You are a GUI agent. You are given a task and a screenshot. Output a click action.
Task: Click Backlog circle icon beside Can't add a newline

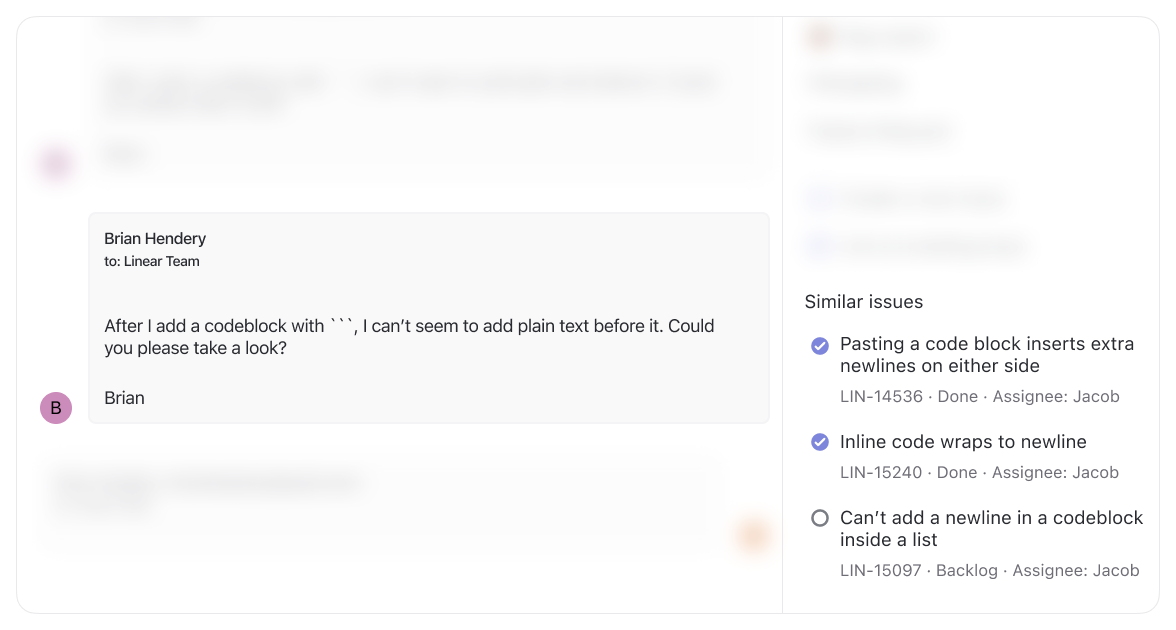click(x=820, y=518)
